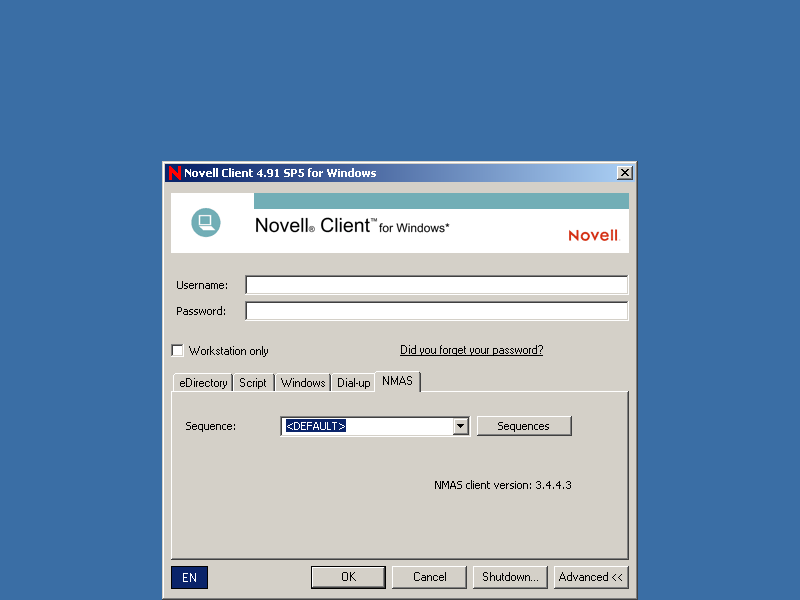Select the NMAS tab
Screen dimensions: 800x600
397,381
